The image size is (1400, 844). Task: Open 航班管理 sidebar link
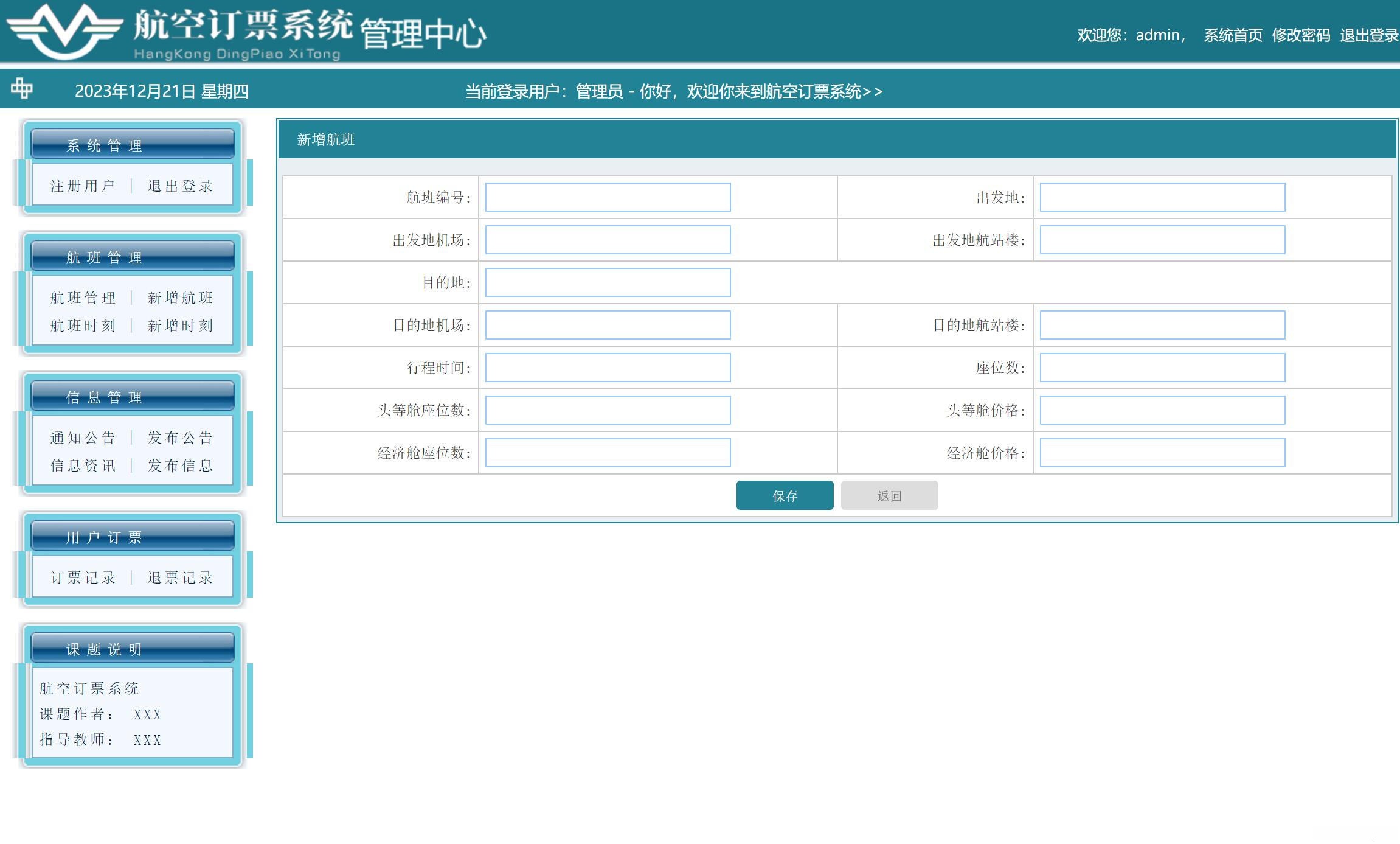83,298
